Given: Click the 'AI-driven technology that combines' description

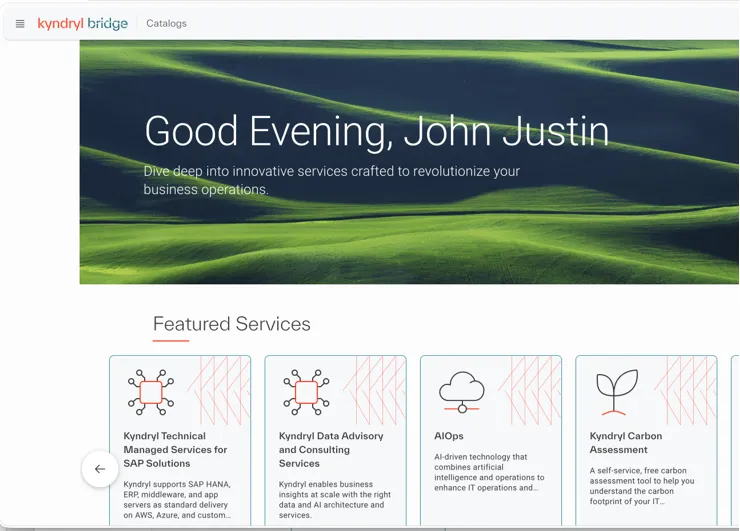Looking at the screenshot, I should 489,472.
